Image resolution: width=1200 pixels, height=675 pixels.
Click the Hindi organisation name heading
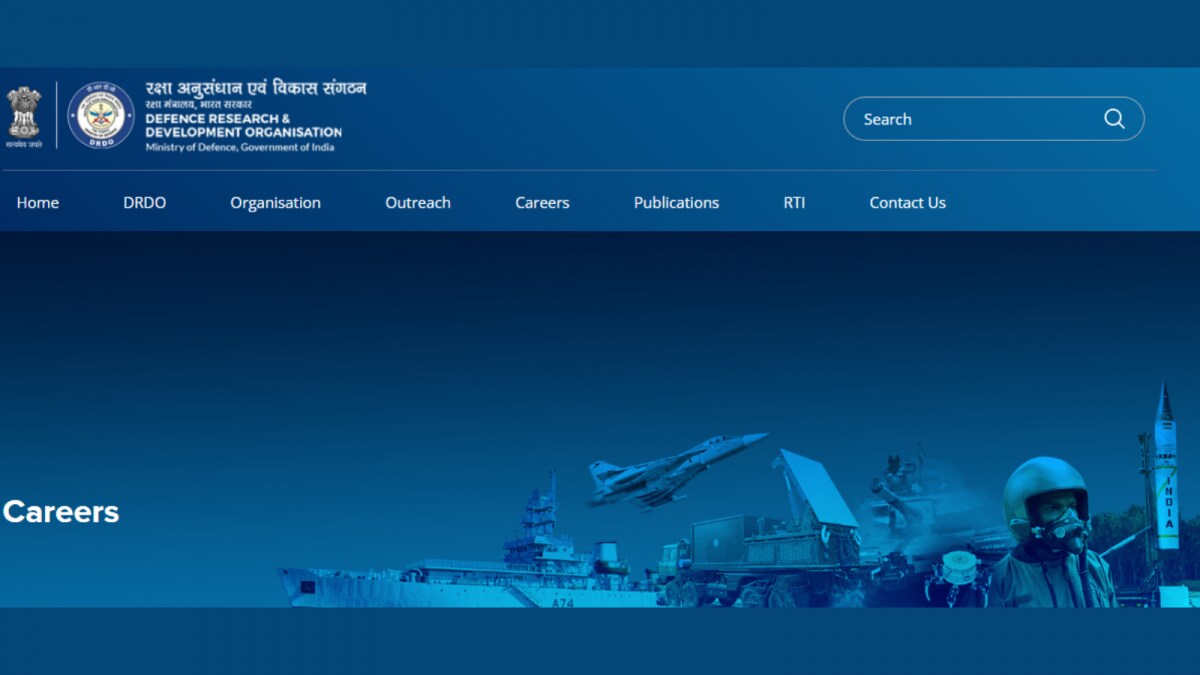(256, 88)
